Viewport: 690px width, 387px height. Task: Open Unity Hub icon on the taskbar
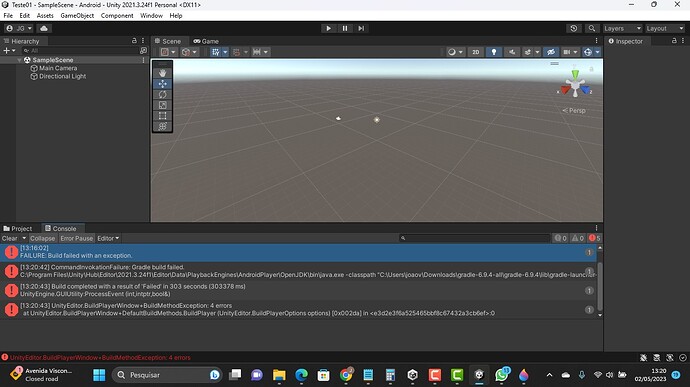[x=412, y=375]
